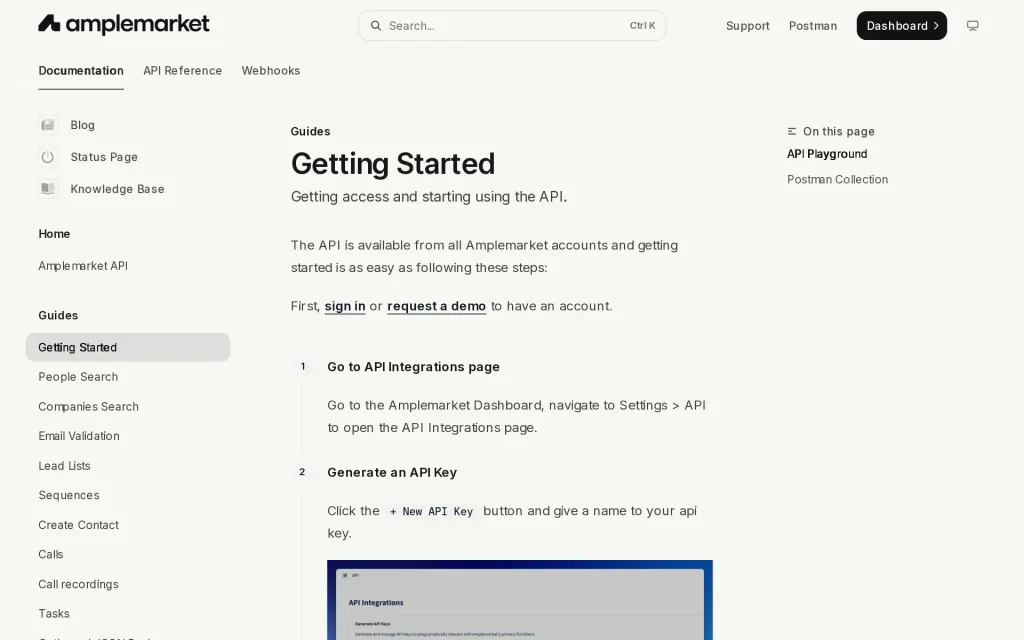Switch to the Webhooks tab
Screen dimensions: 1024x640
click(270, 71)
